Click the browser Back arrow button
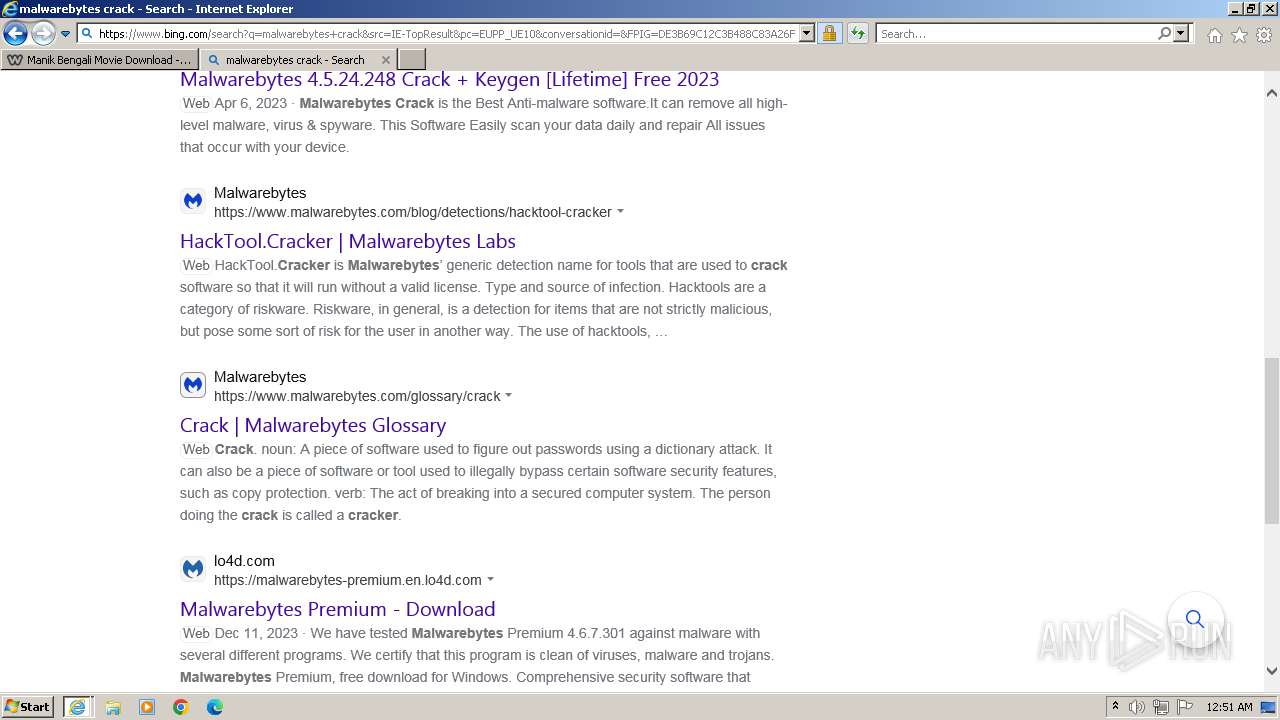The height and width of the screenshot is (720, 1280). pos(15,33)
